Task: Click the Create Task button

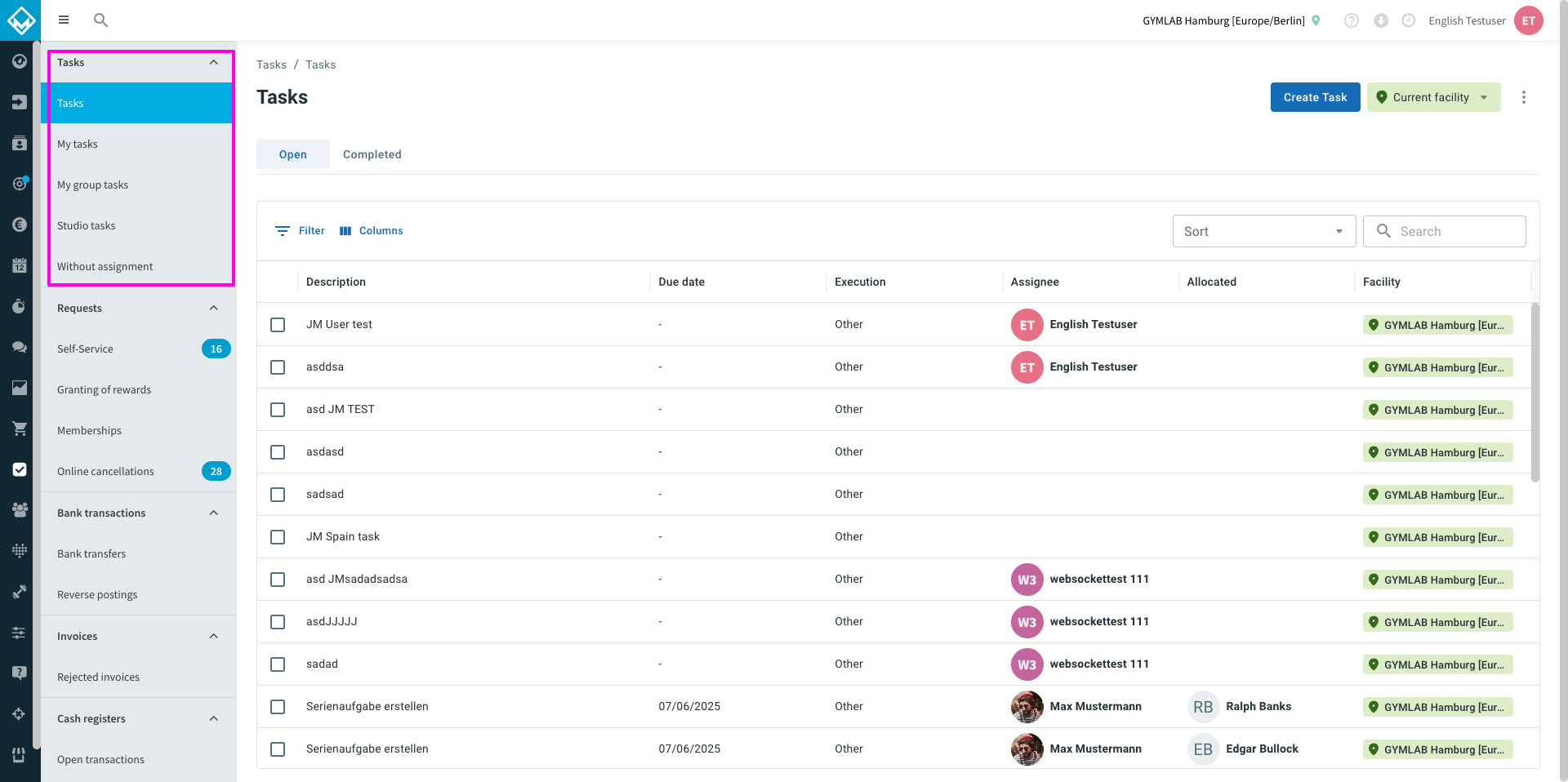Action: 1315,97
